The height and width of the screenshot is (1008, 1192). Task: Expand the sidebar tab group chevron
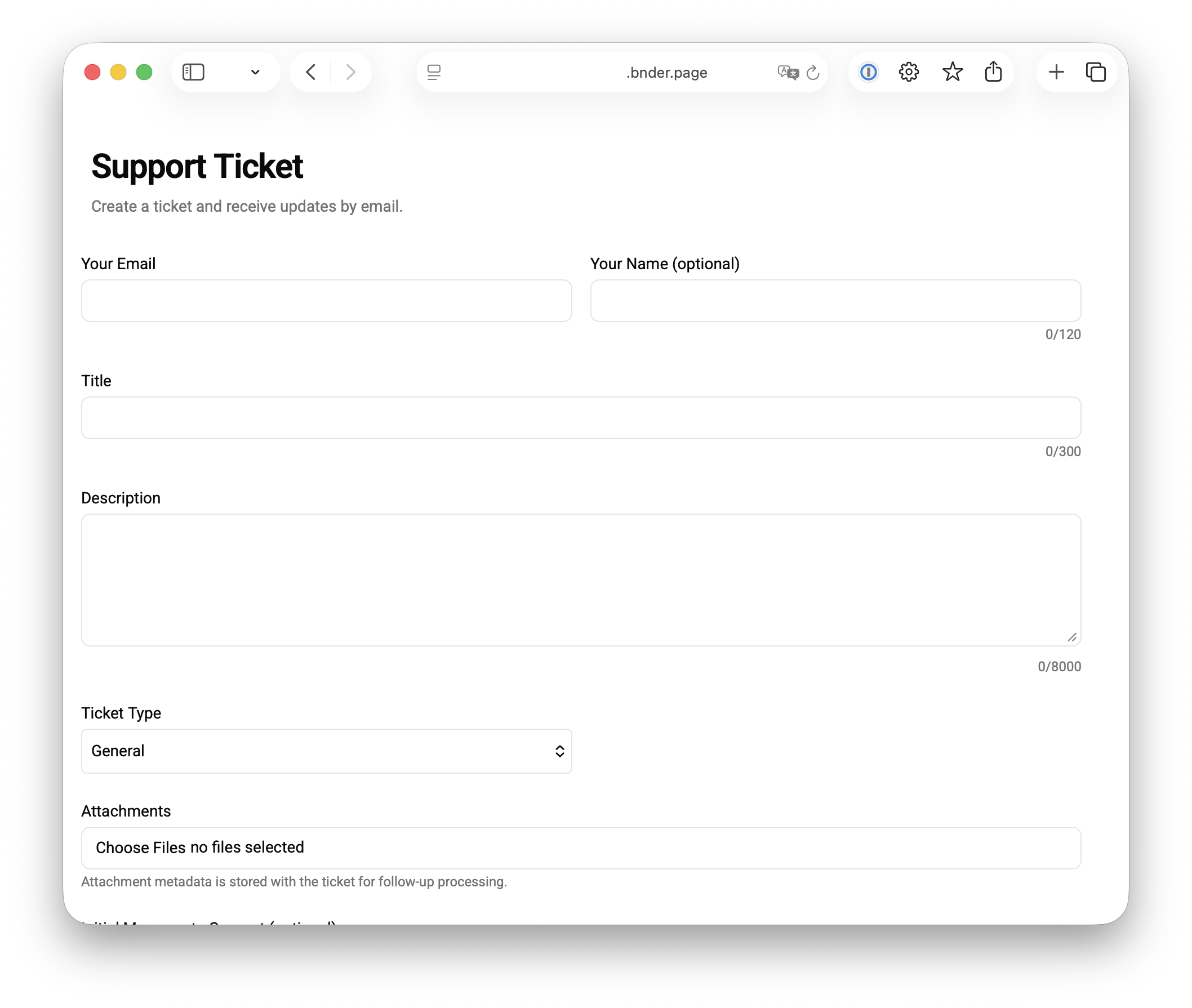[x=256, y=72]
